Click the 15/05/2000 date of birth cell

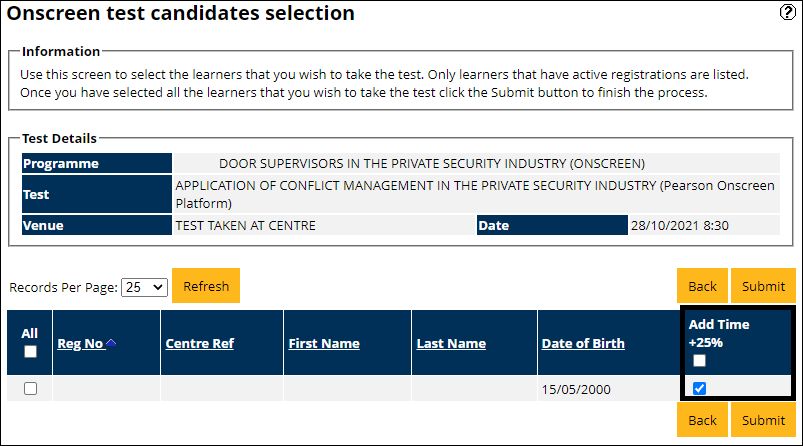click(x=576, y=389)
